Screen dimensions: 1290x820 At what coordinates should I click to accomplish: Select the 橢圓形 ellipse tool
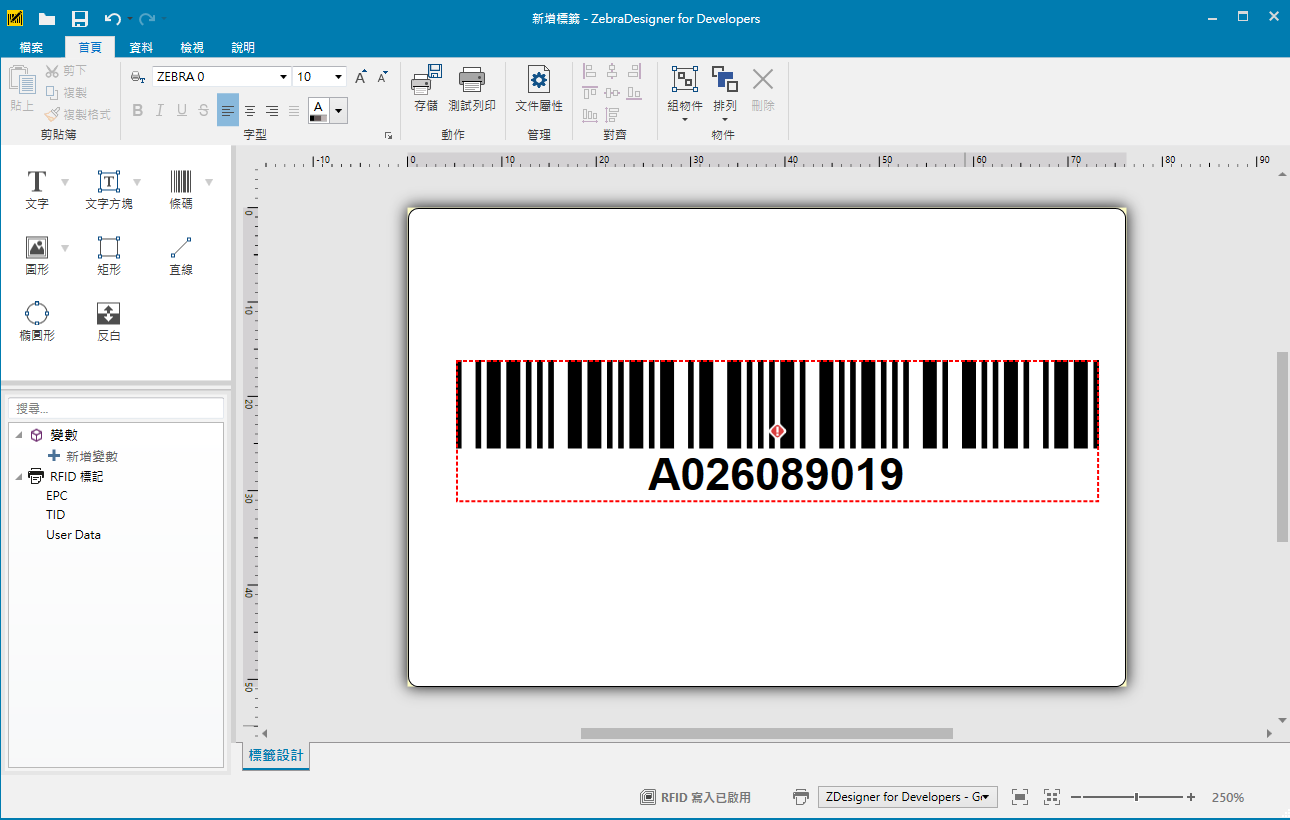coord(37,321)
